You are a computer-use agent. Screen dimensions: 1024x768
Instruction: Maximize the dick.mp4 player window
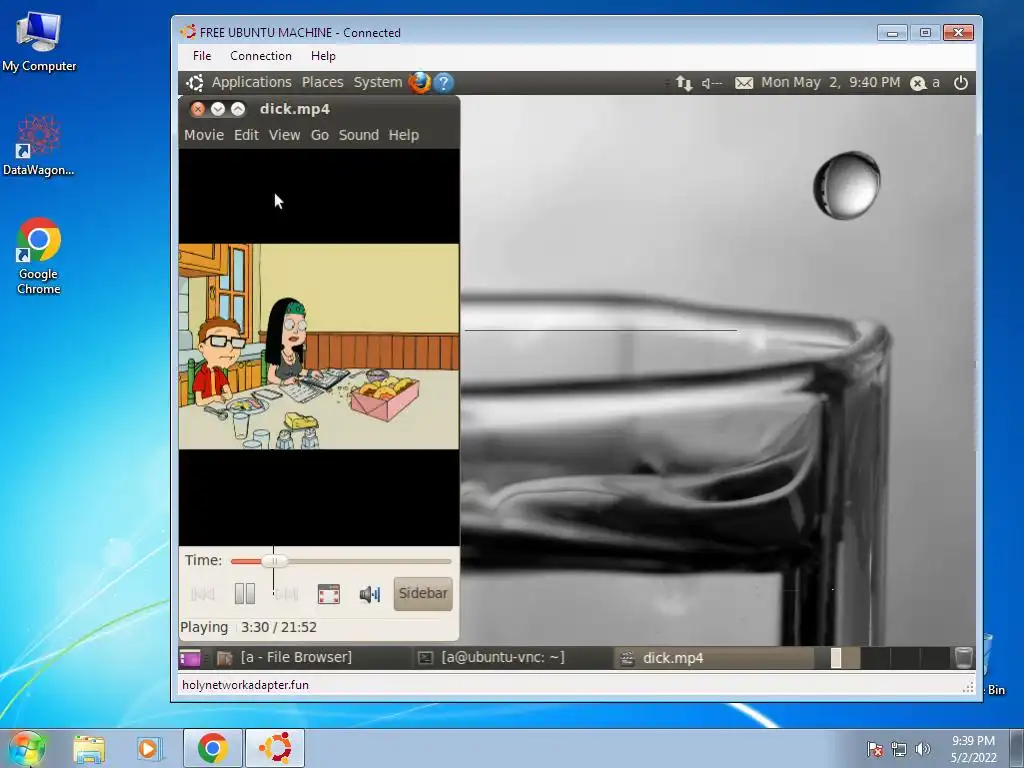coord(238,109)
